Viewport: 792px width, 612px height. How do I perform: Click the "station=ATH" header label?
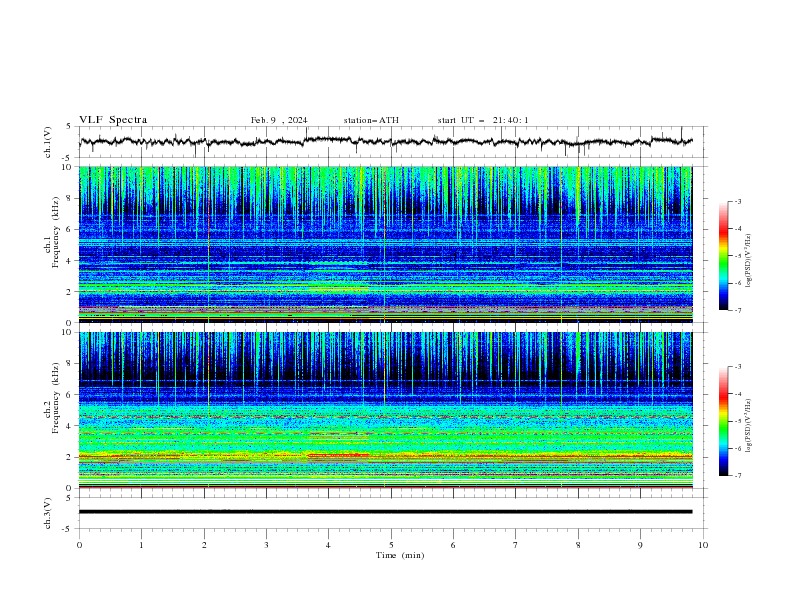tap(371, 120)
